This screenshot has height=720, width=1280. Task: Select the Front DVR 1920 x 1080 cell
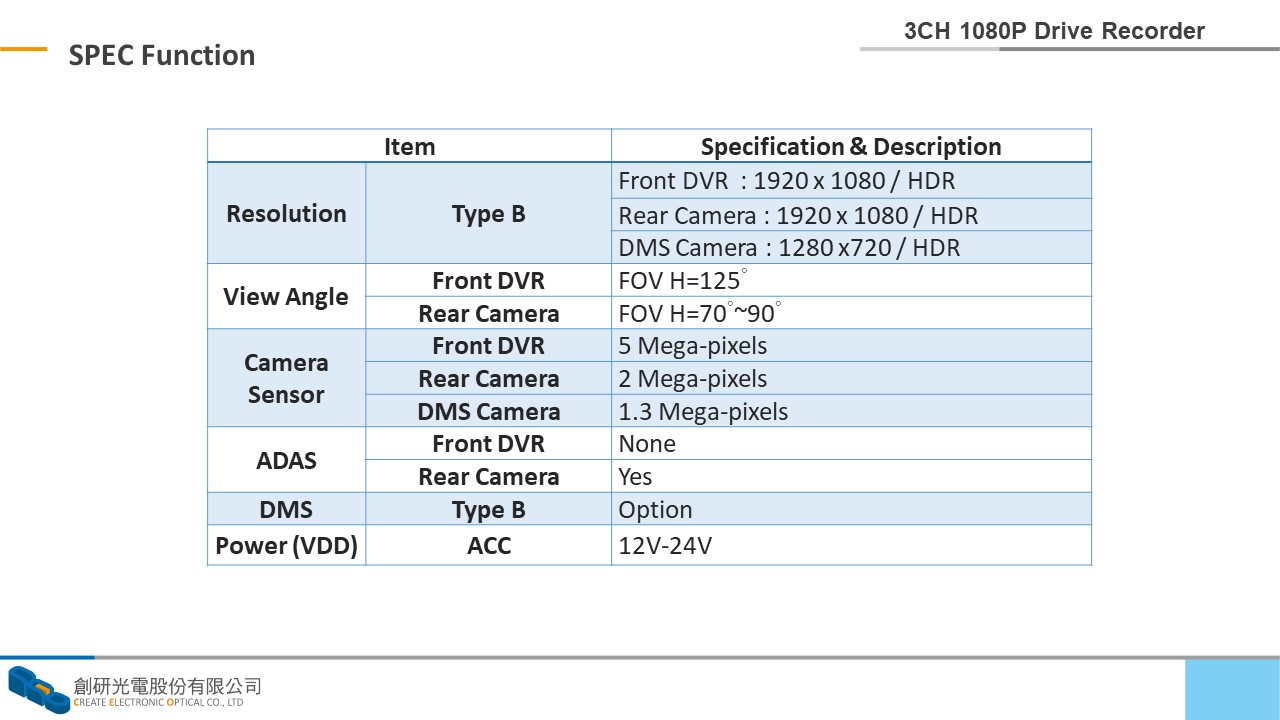pyautogui.click(x=851, y=181)
